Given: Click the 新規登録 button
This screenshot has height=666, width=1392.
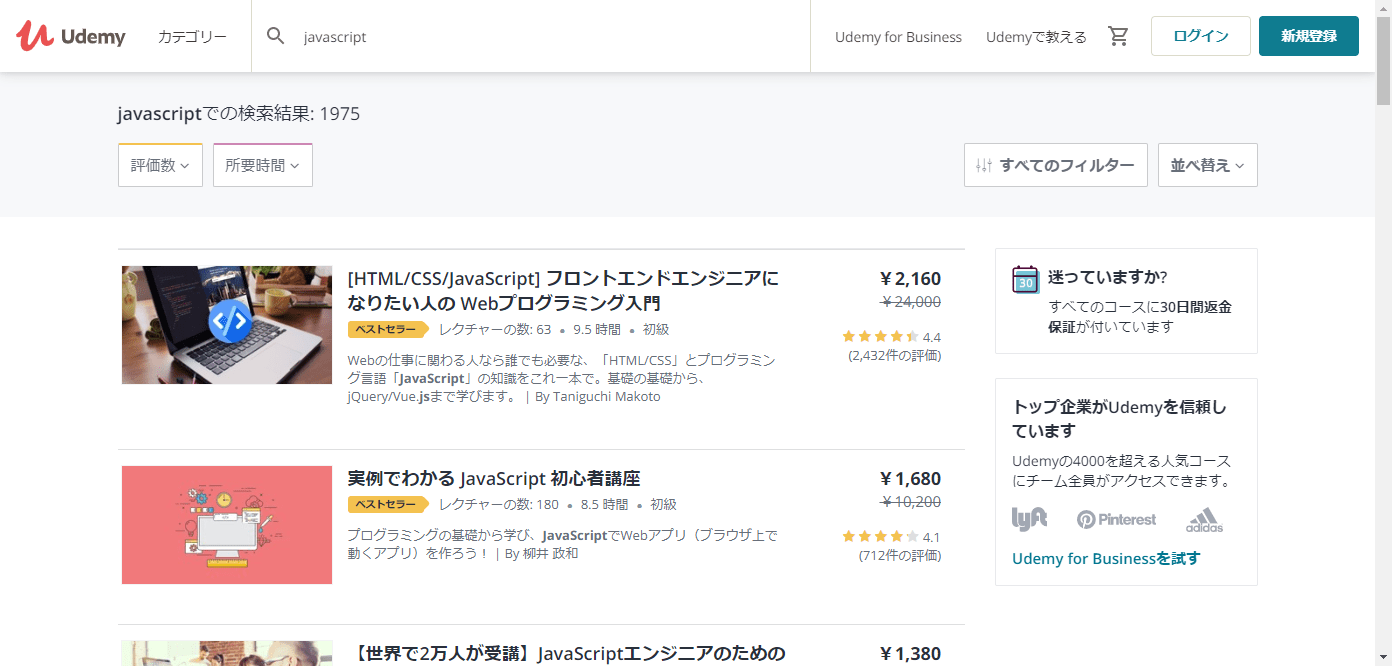Looking at the screenshot, I should [x=1309, y=35].
